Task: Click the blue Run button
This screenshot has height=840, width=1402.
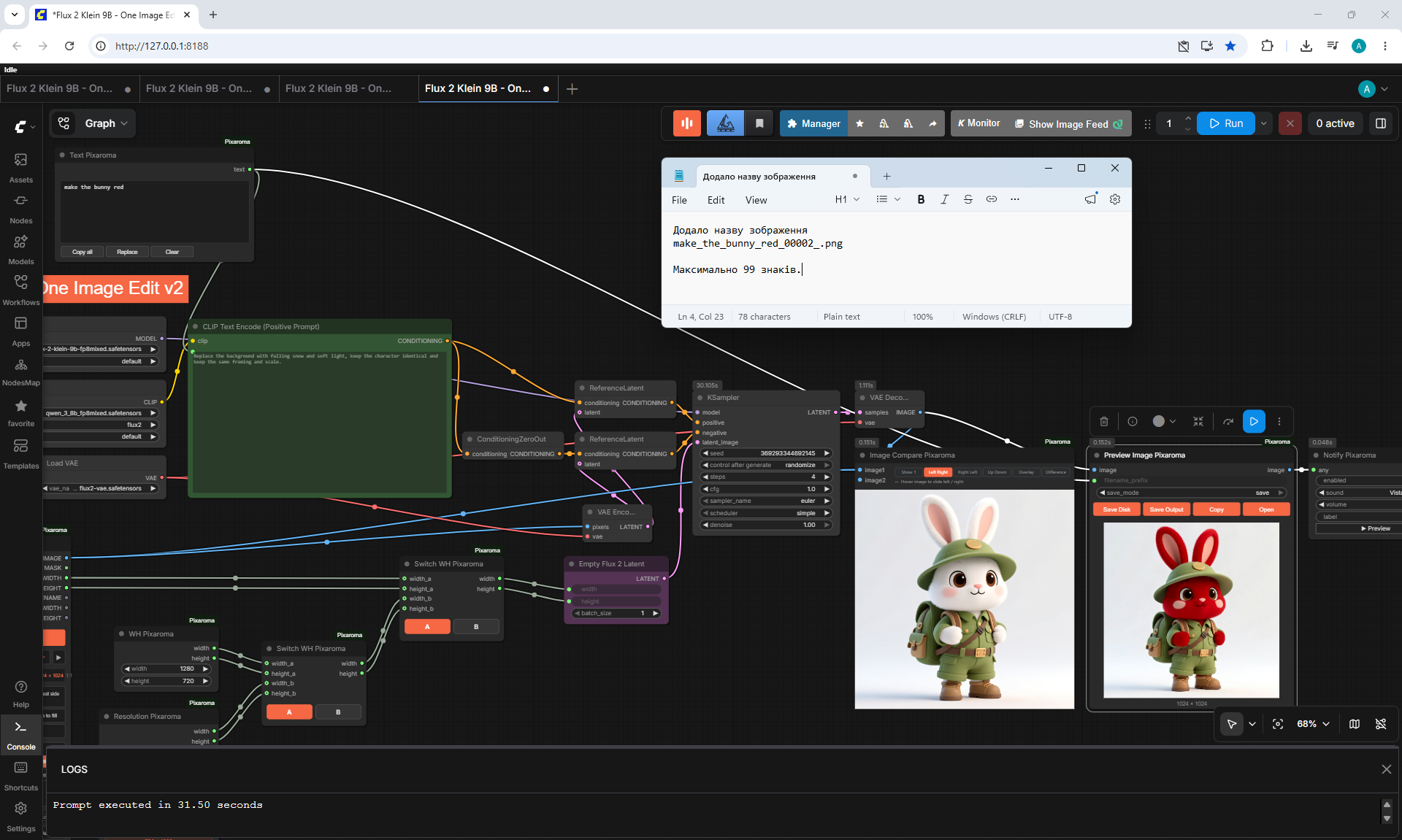Action: (x=1226, y=123)
